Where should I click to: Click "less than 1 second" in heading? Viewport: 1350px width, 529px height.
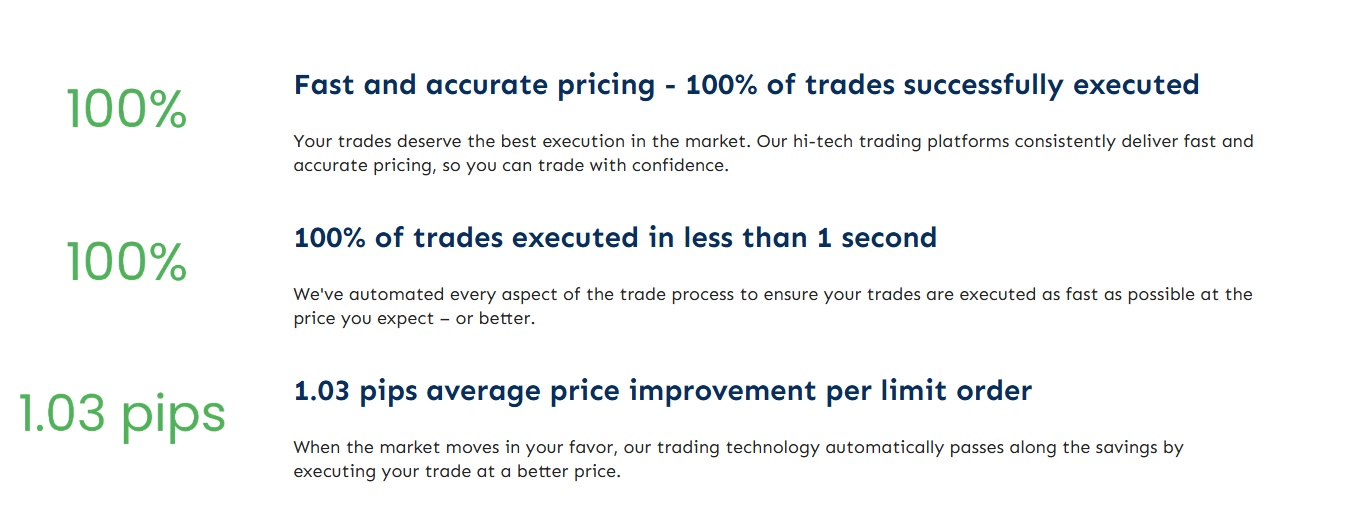(x=810, y=238)
